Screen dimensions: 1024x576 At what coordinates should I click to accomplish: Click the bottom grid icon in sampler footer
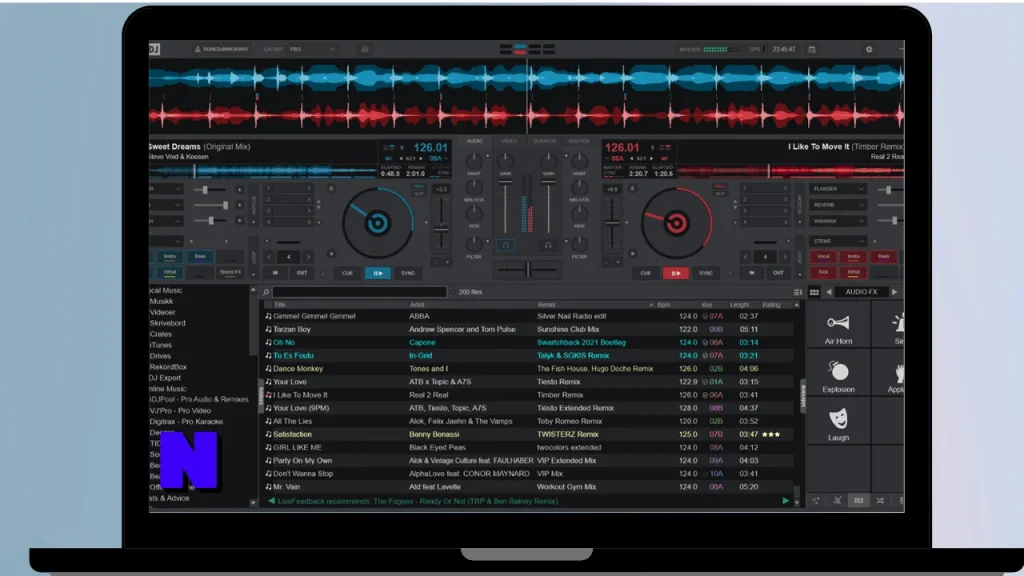tap(858, 500)
